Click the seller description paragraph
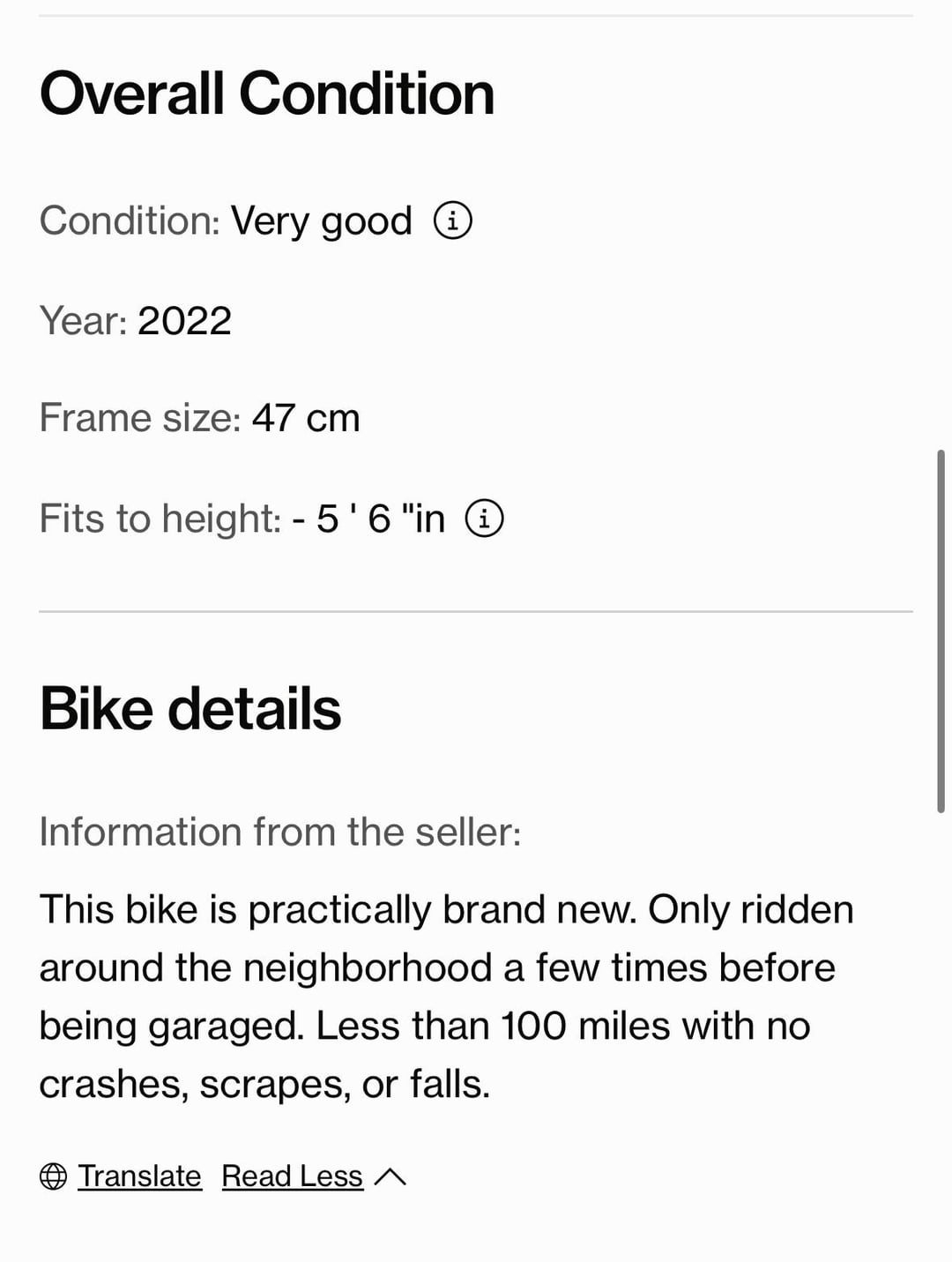Image resolution: width=952 pixels, height=1262 pixels. click(x=447, y=997)
